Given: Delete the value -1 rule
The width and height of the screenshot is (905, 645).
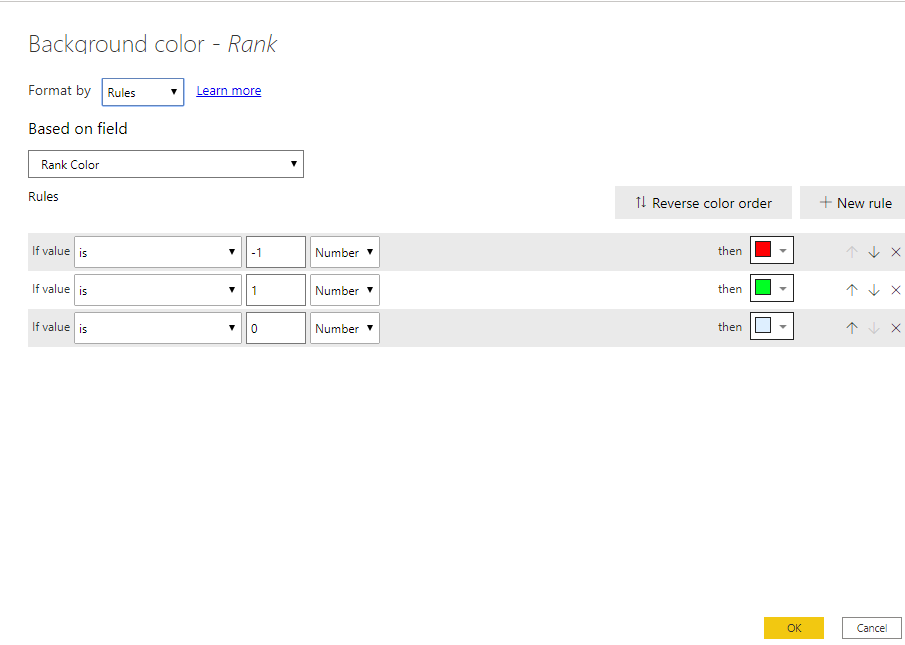Looking at the screenshot, I should coord(896,252).
